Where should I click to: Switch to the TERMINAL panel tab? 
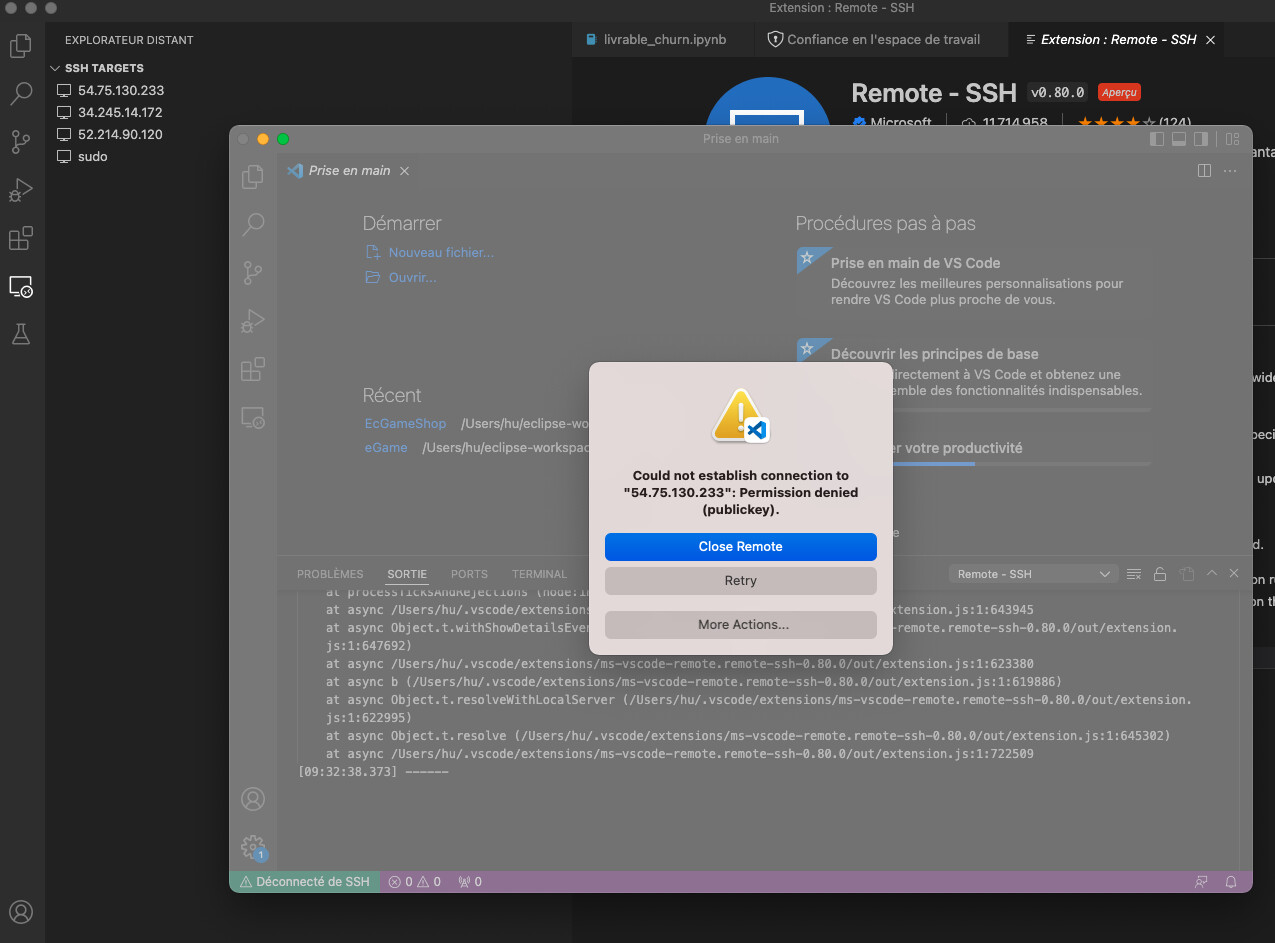tap(539, 574)
